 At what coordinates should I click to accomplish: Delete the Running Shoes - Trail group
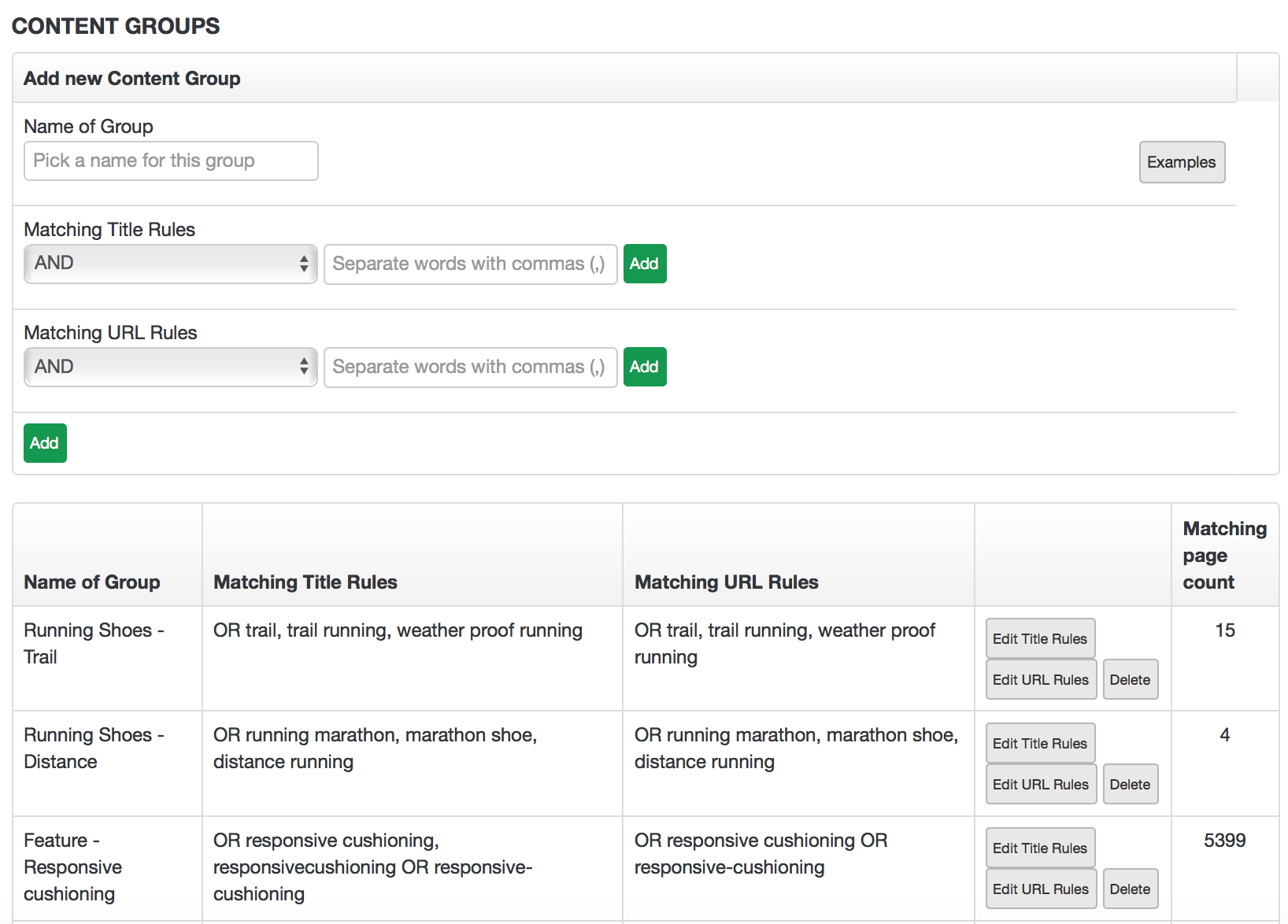click(1130, 679)
